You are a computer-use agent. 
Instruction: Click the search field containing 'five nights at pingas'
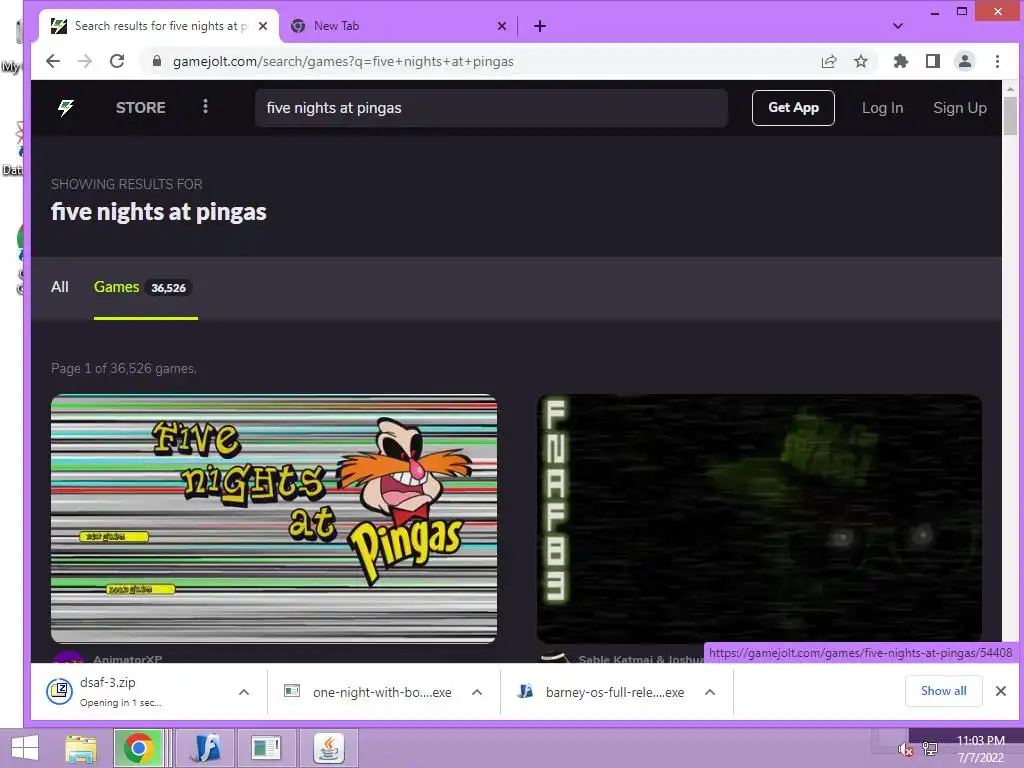(491, 108)
